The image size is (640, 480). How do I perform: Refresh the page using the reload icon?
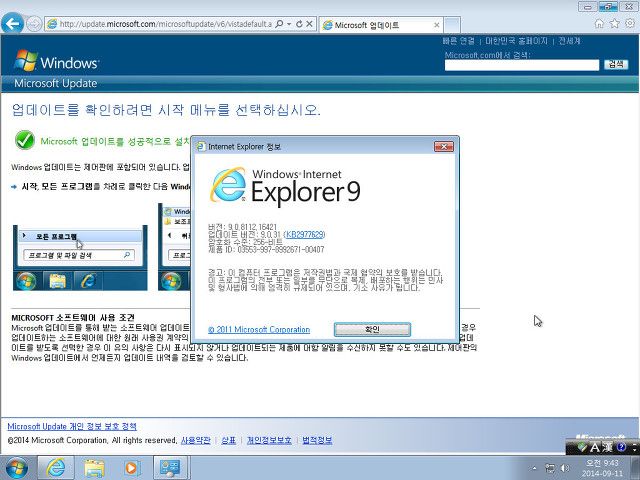(299, 24)
